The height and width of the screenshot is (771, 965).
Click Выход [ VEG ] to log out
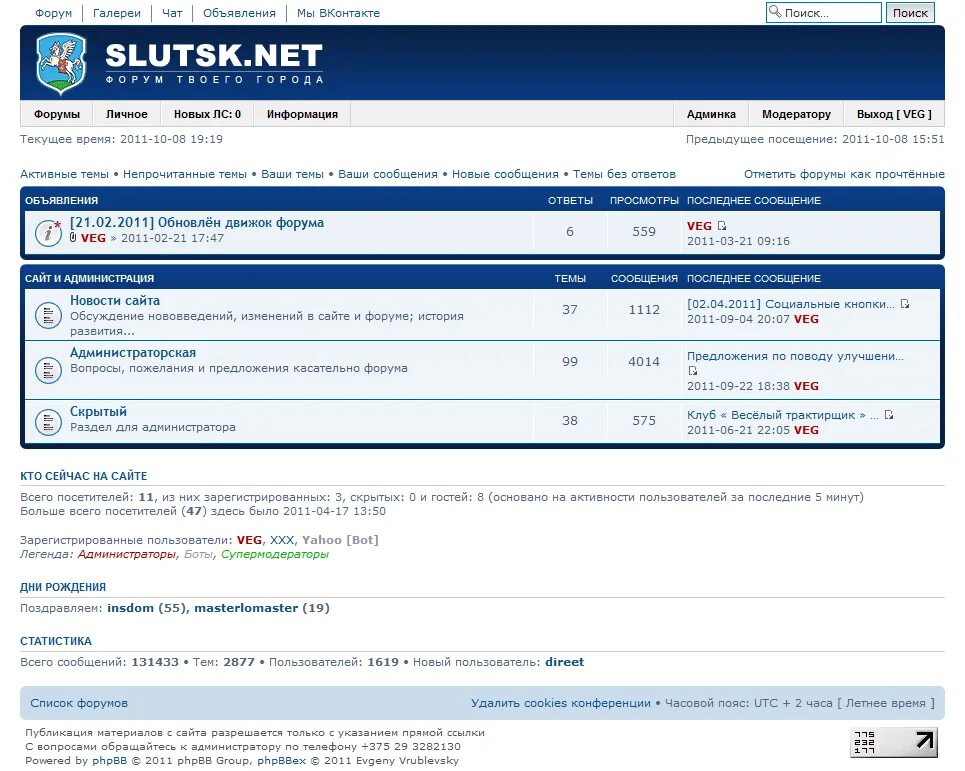coord(894,114)
